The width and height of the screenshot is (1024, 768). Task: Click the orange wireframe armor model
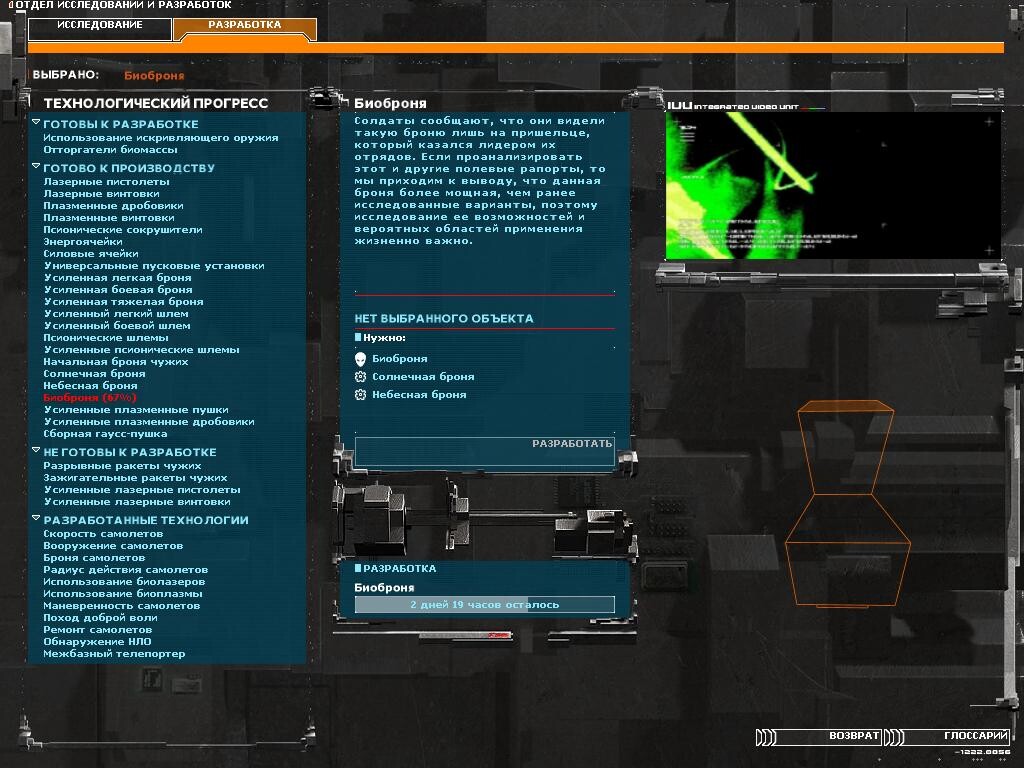pos(847,504)
